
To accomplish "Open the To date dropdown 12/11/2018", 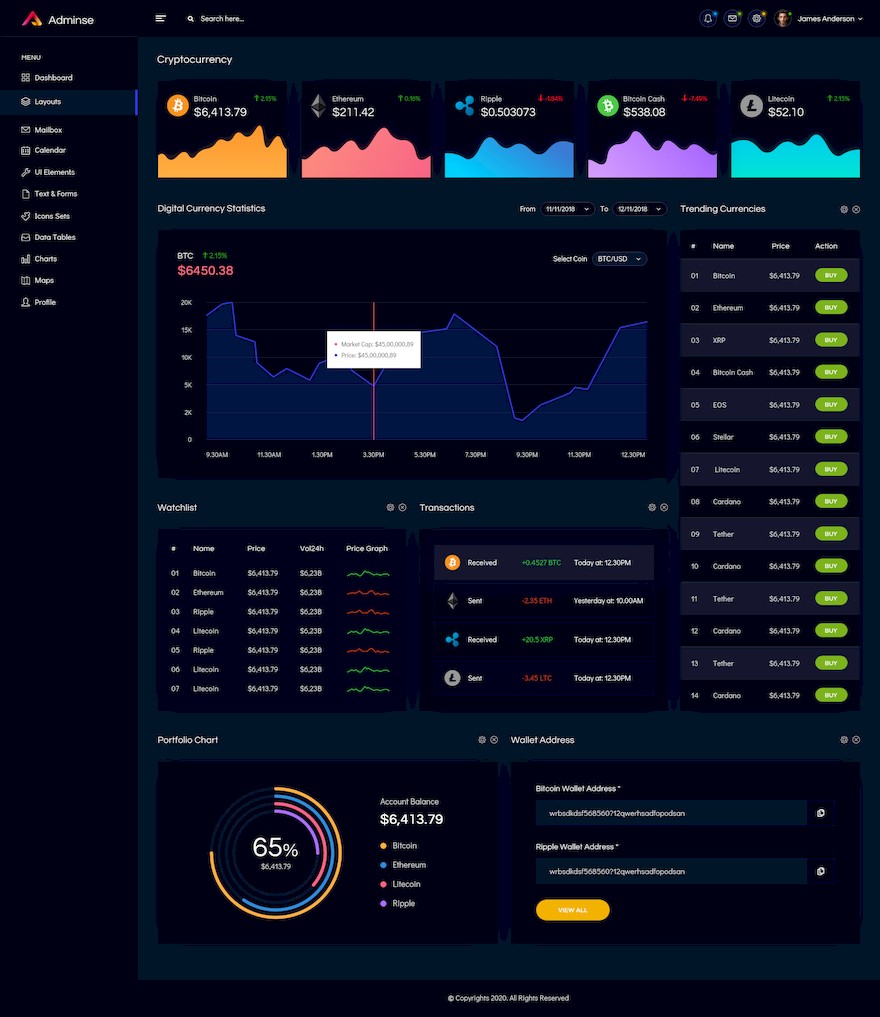I will coord(639,209).
